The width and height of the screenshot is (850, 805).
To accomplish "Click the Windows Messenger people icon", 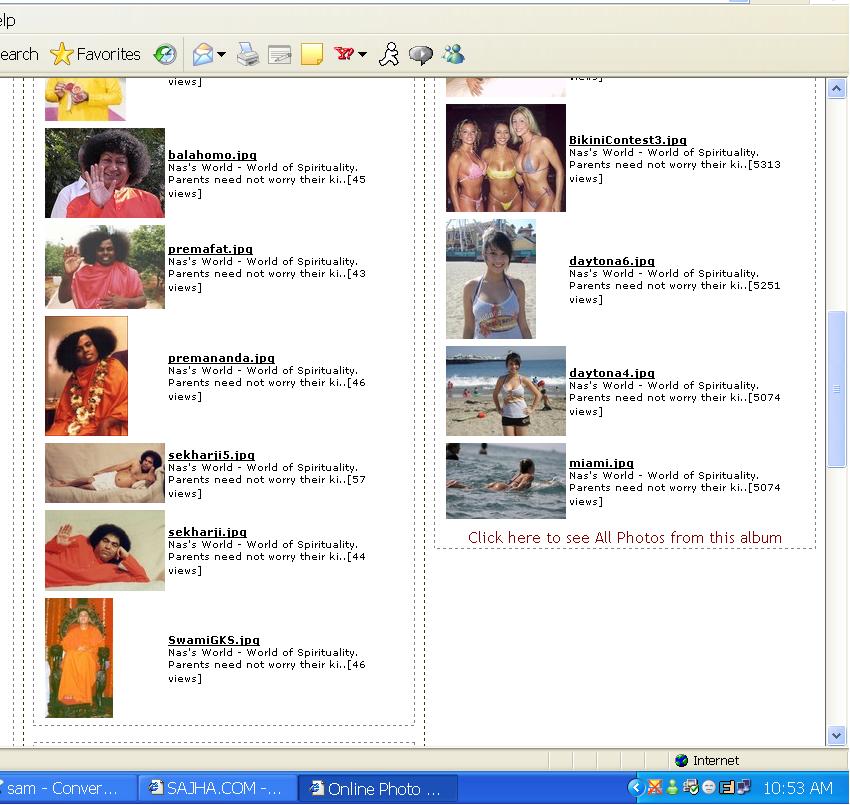I will coord(453,55).
